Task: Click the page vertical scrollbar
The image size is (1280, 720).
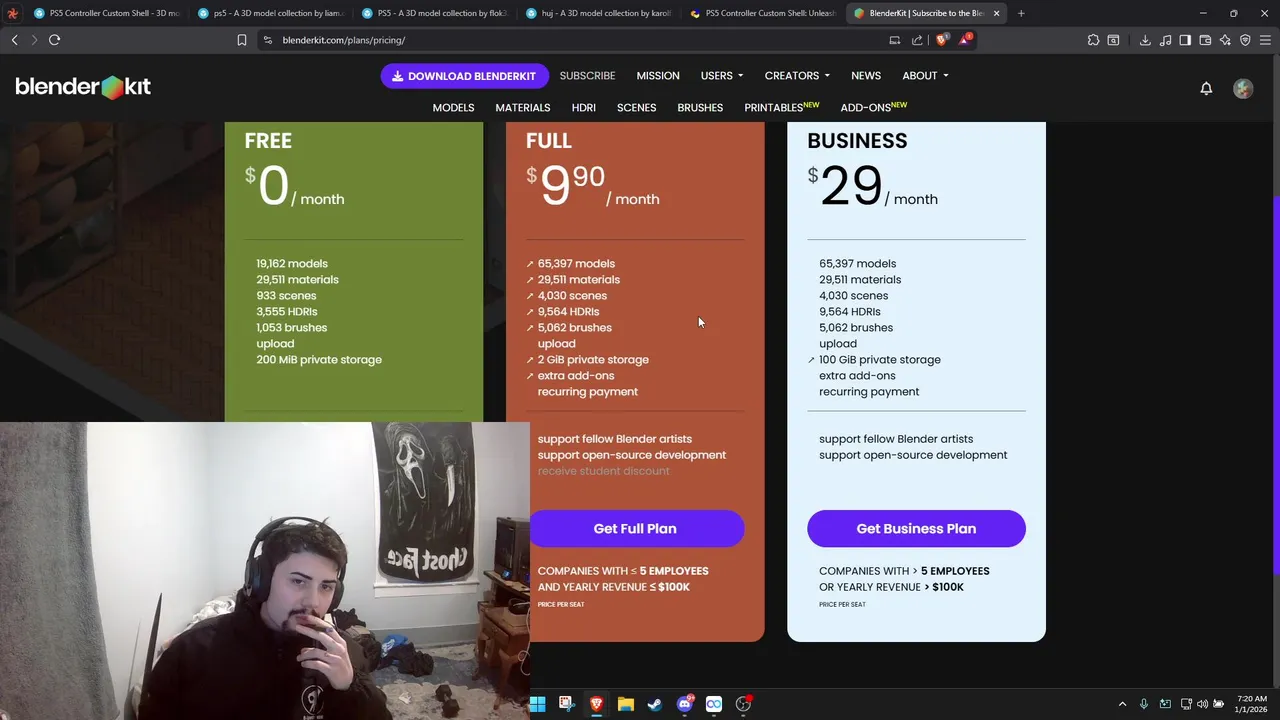Action: coord(1275,385)
